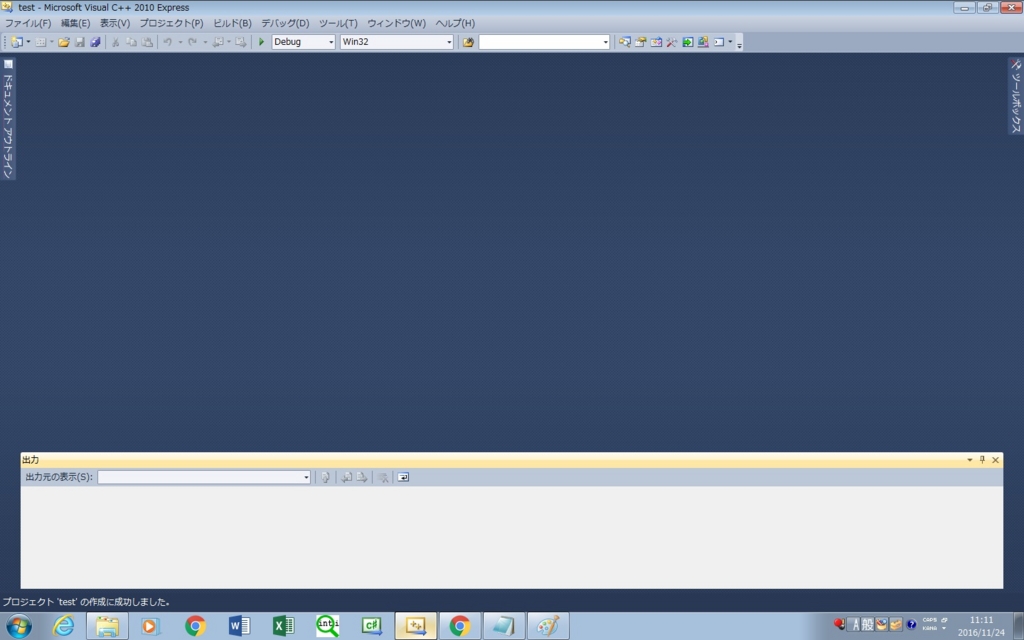Click the Redo arrow icon

pos(193,42)
